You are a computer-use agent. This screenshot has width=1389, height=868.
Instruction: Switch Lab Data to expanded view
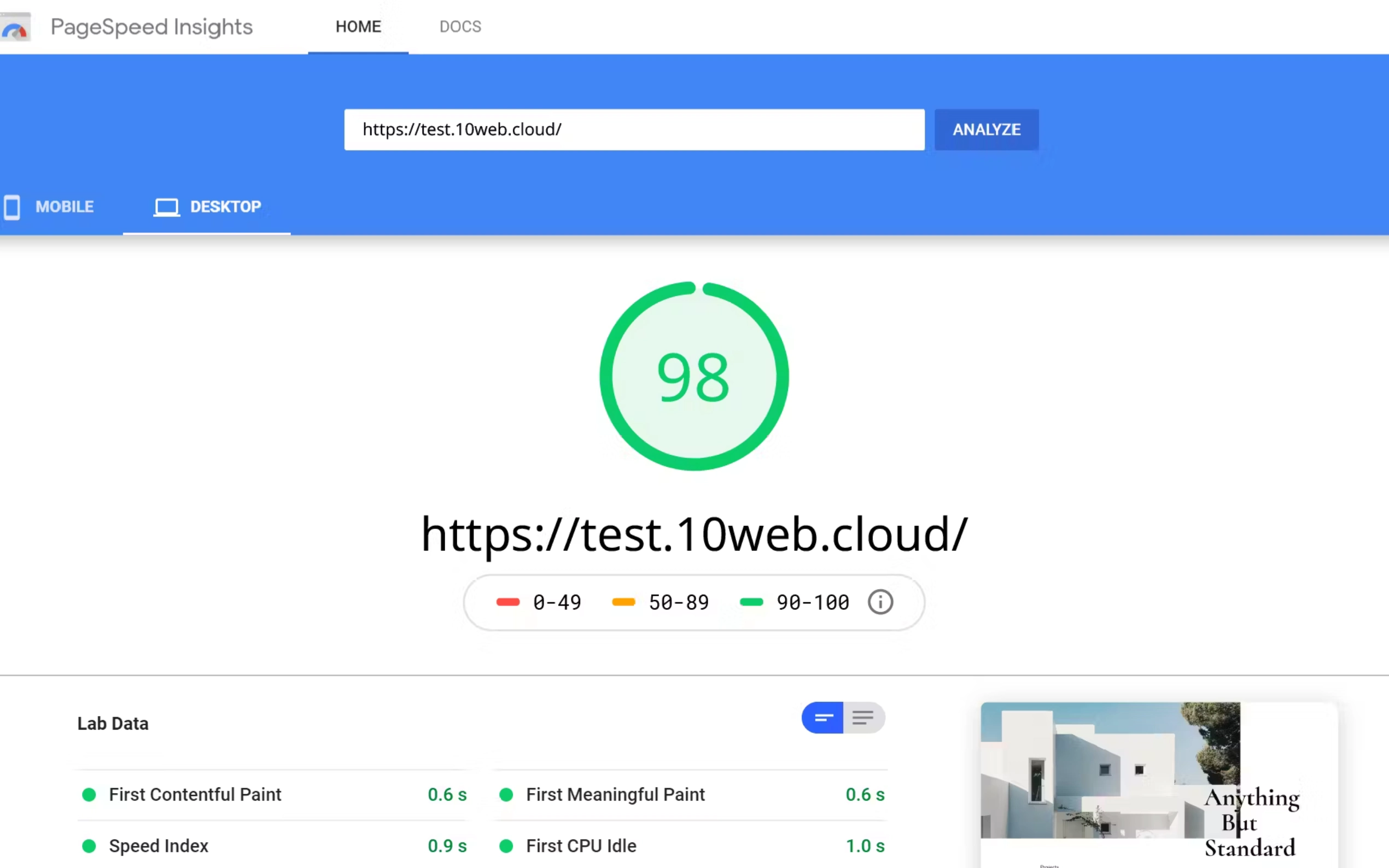point(863,718)
